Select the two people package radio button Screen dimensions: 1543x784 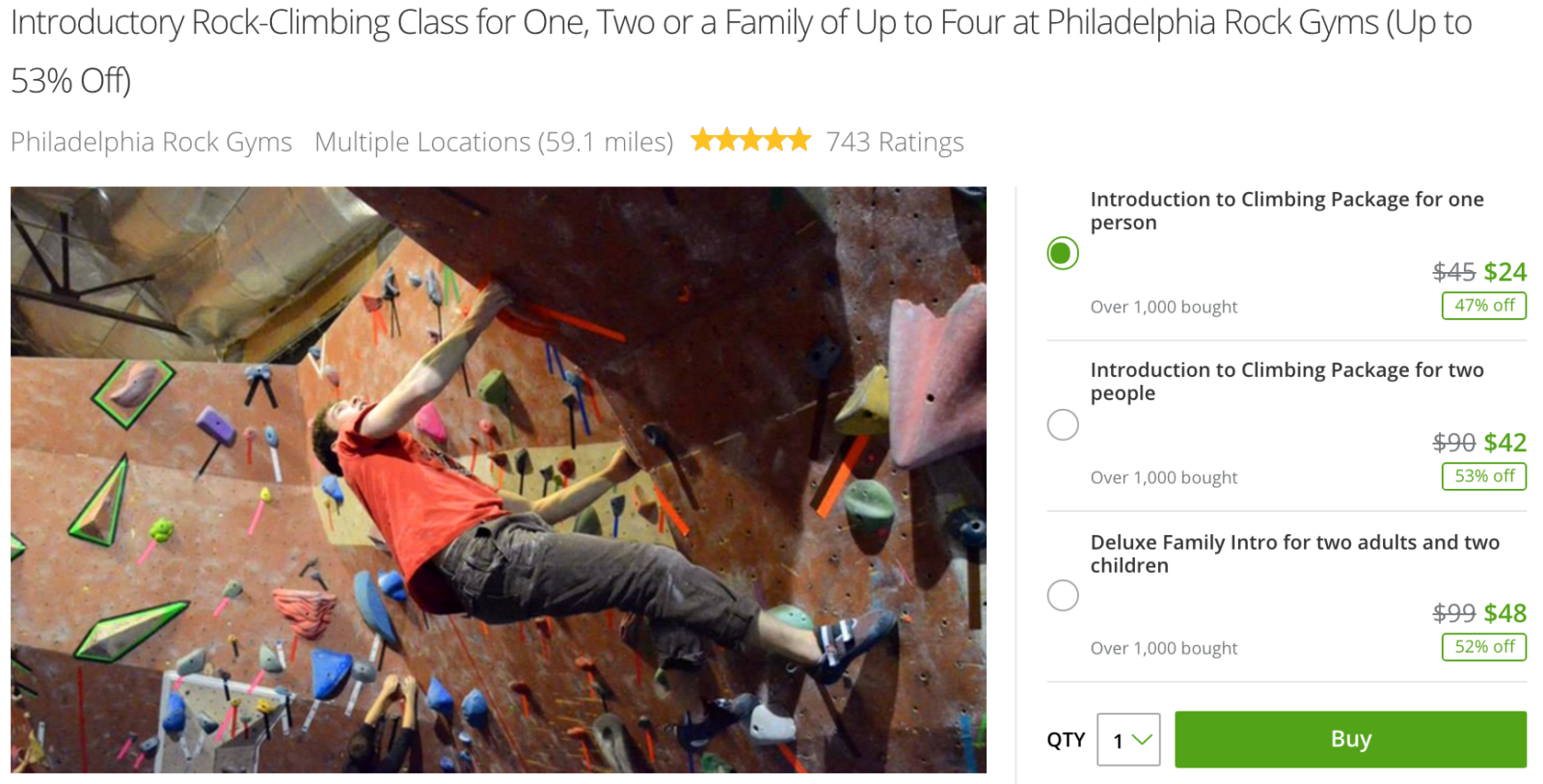click(x=1062, y=424)
